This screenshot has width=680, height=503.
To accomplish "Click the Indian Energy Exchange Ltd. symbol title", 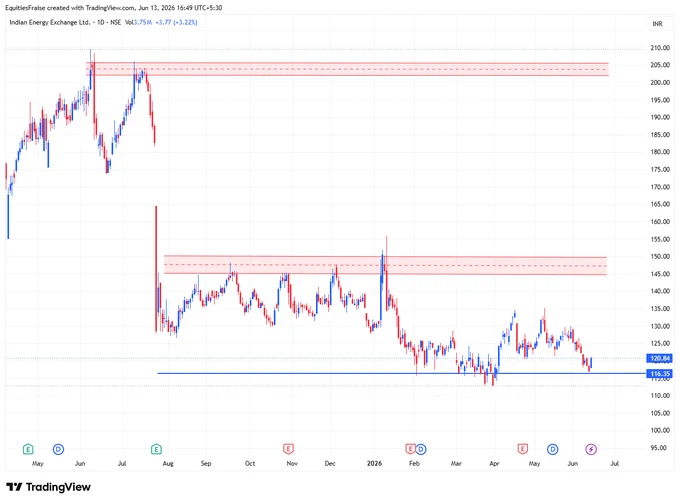I will 50,22.
